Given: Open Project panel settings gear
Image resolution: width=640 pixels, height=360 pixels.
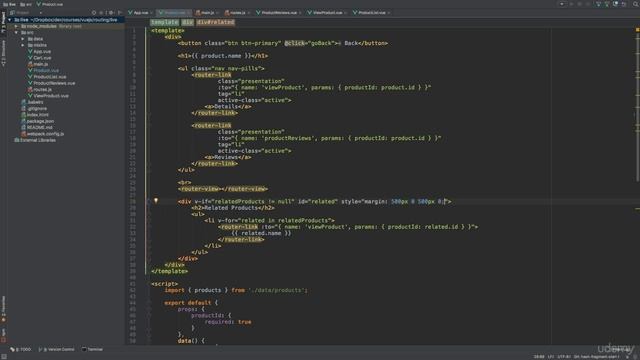Looking at the screenshot, I should pyautogui.click(x=111, y=13).
